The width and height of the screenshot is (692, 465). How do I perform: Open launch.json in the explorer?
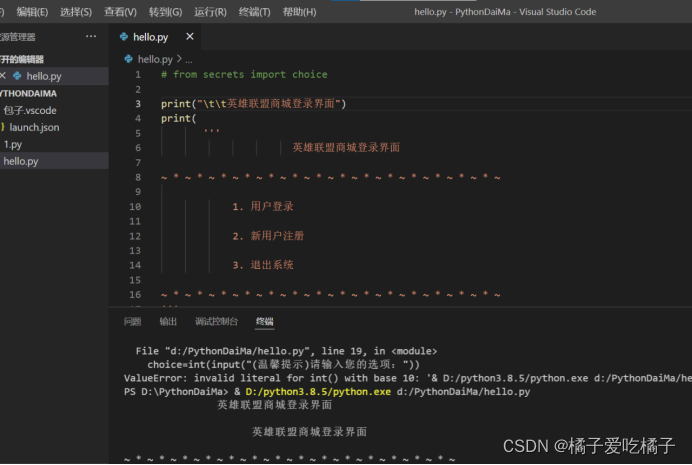(x=34, y=128)
